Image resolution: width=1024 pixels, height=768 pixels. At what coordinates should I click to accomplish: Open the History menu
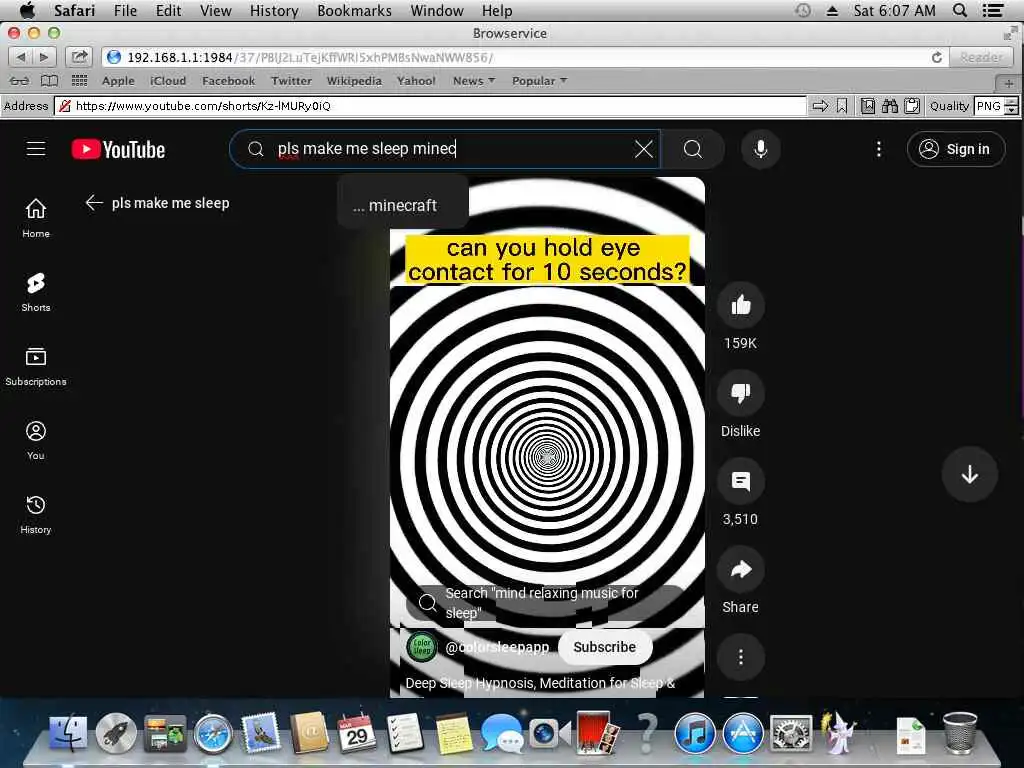point(274,10)
